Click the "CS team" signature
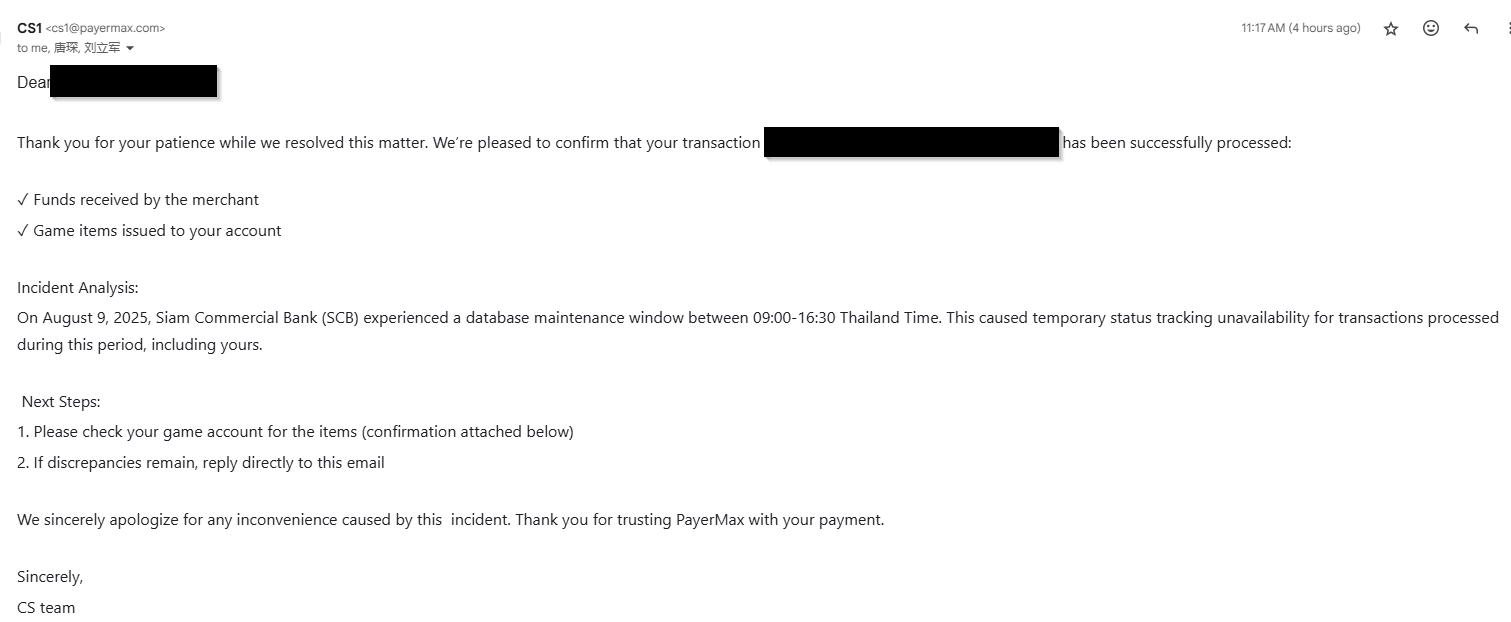The image size is (1511, 622). point(46,608)
